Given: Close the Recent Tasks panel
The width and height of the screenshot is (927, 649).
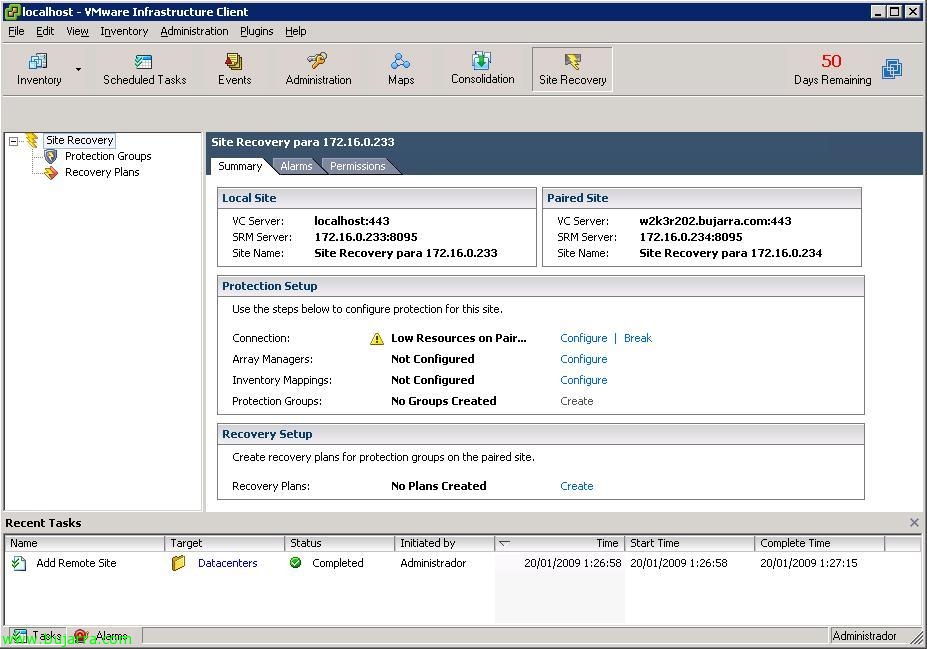Looking at the screenshot, I should [x=914, y=523].
